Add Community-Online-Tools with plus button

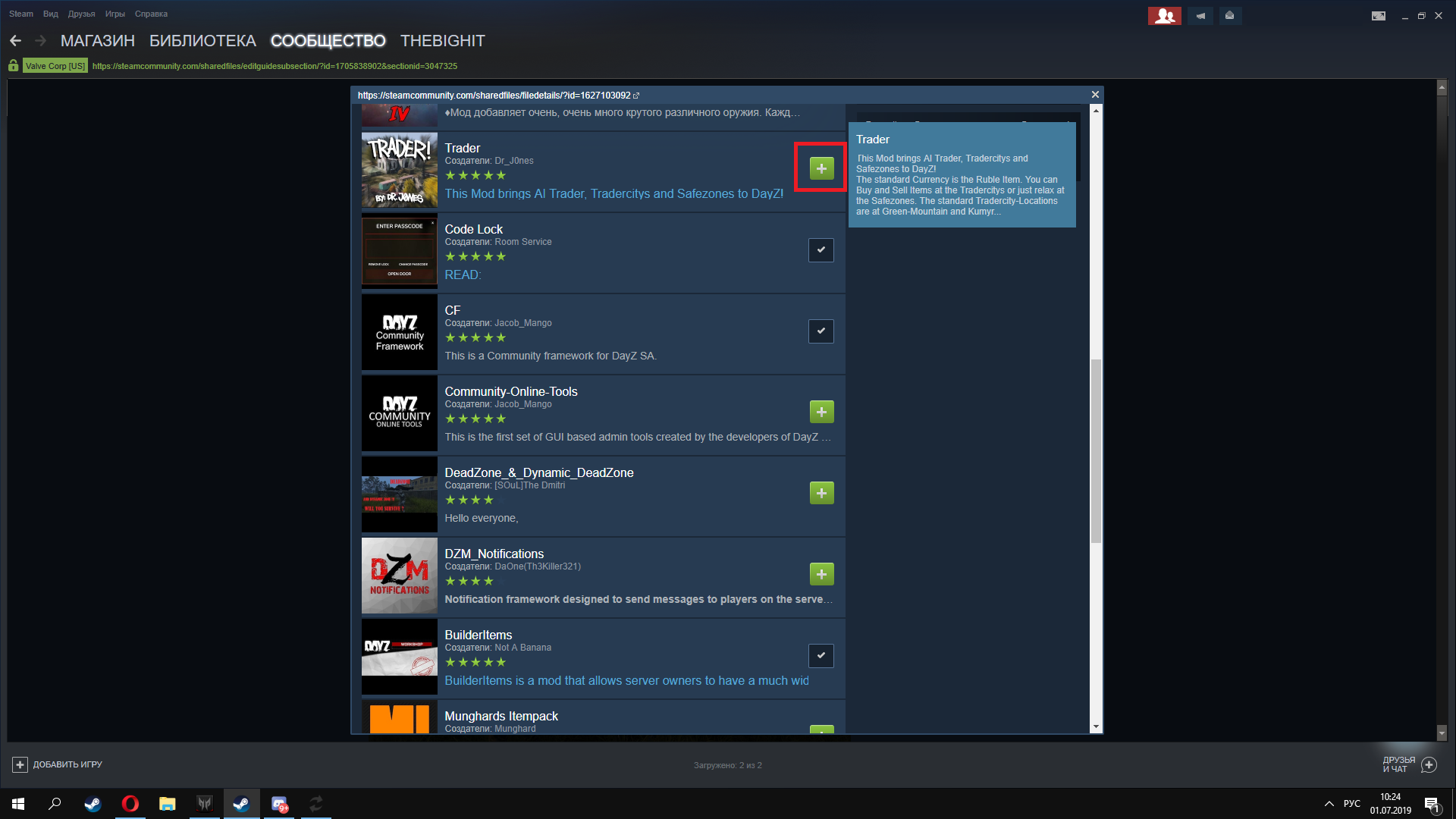click(x=821, y=412)
